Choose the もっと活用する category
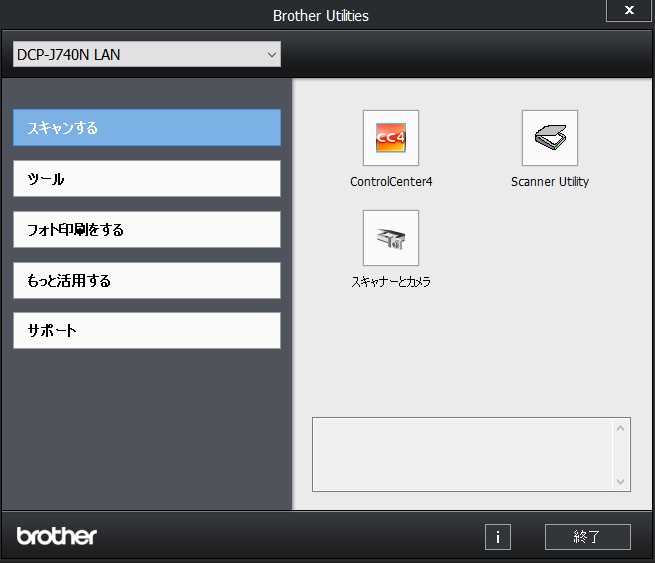 point(147,281)
